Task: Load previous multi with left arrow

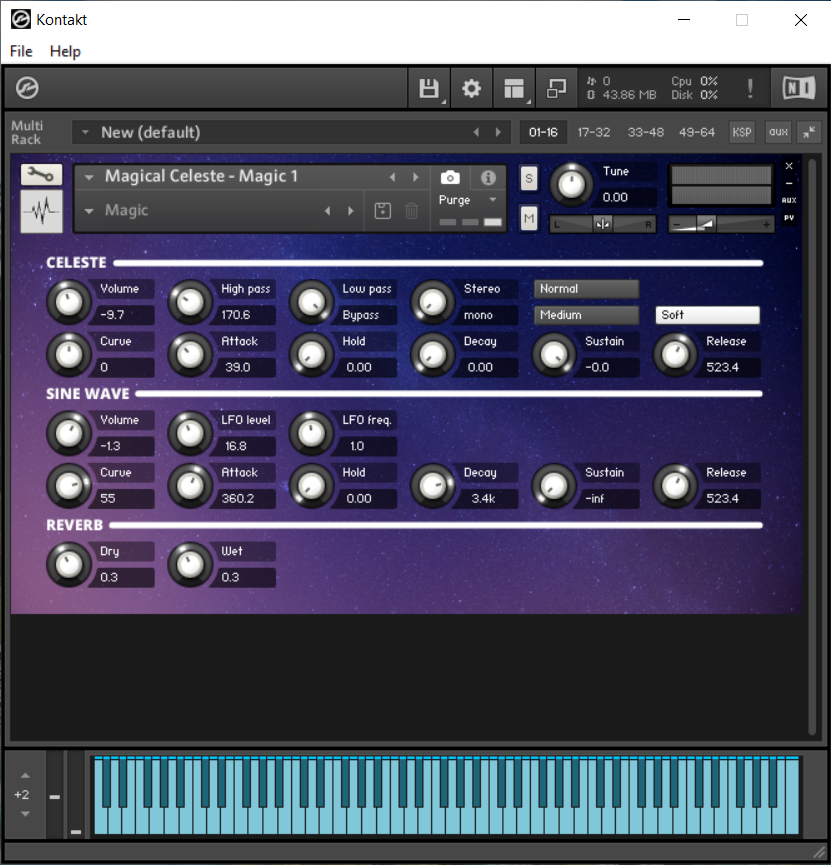Action: 476,132
